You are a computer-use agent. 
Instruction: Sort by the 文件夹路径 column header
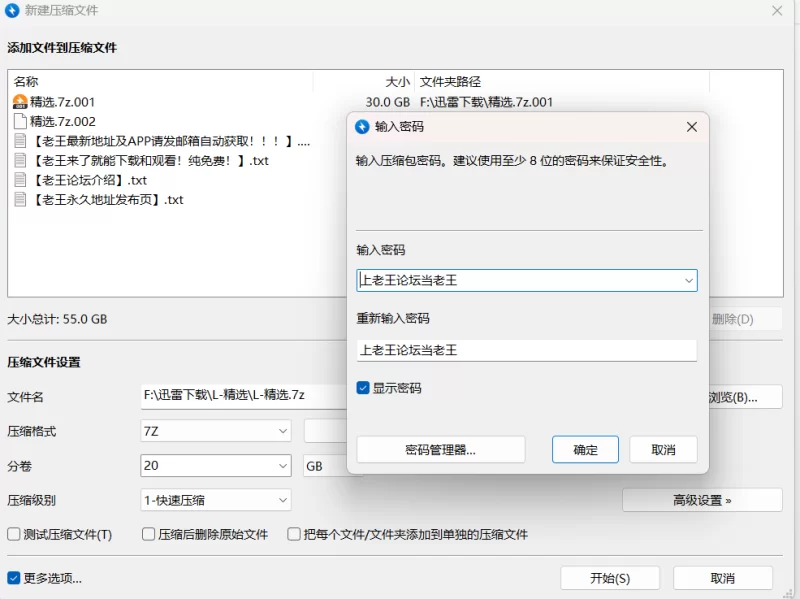[x=560, y=82]
